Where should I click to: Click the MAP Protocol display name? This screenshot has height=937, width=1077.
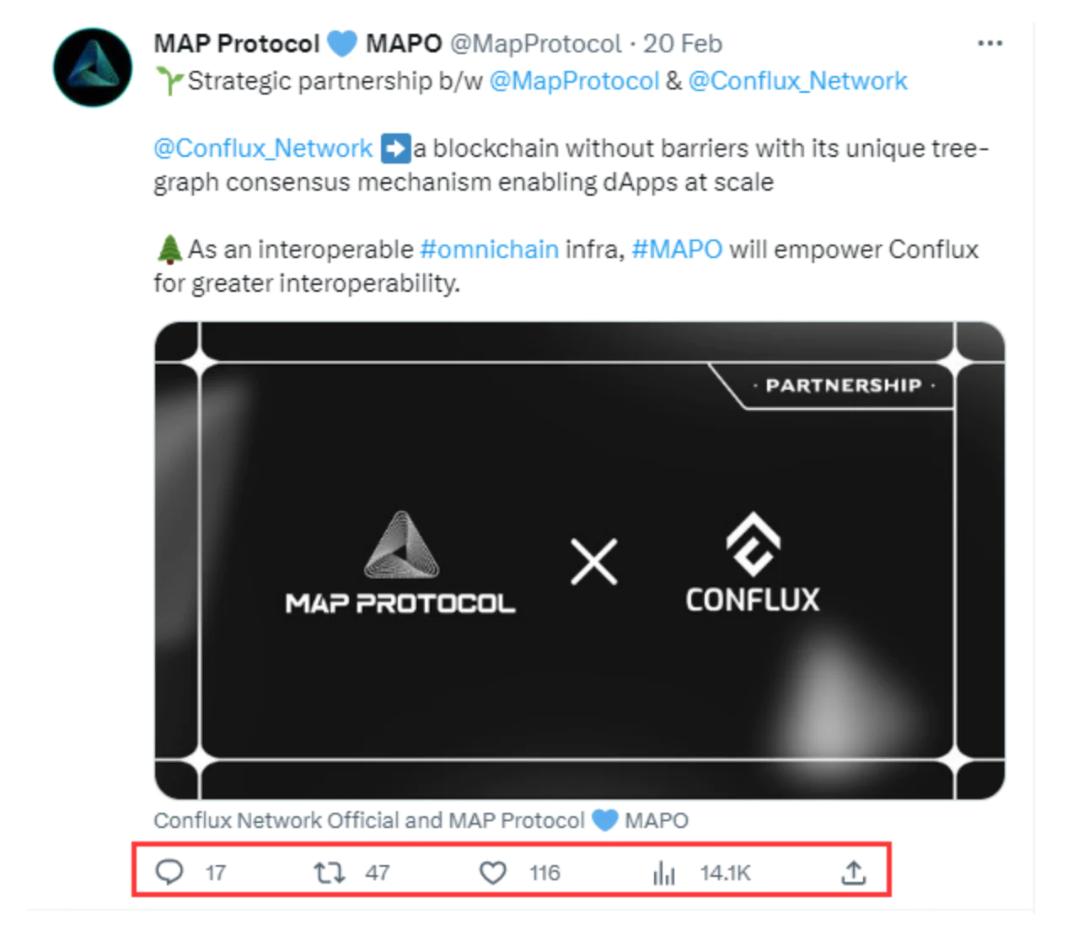pyautogui.click(x=237, y=44)
